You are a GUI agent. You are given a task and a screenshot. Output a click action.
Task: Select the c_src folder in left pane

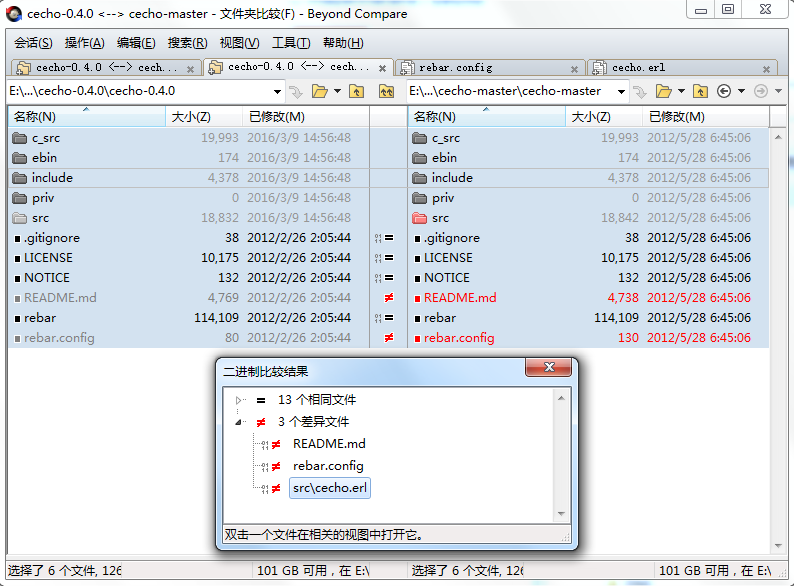pyautogui.click(x=188, y=138)
